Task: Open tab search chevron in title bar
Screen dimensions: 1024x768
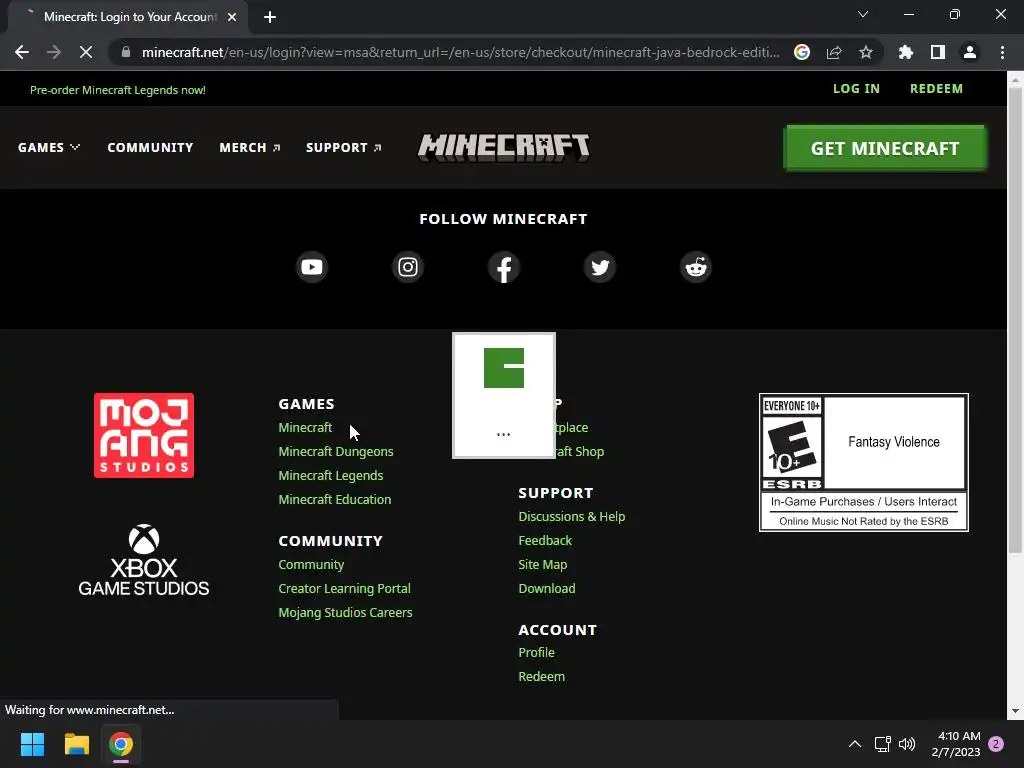Action: coord(863,14)
